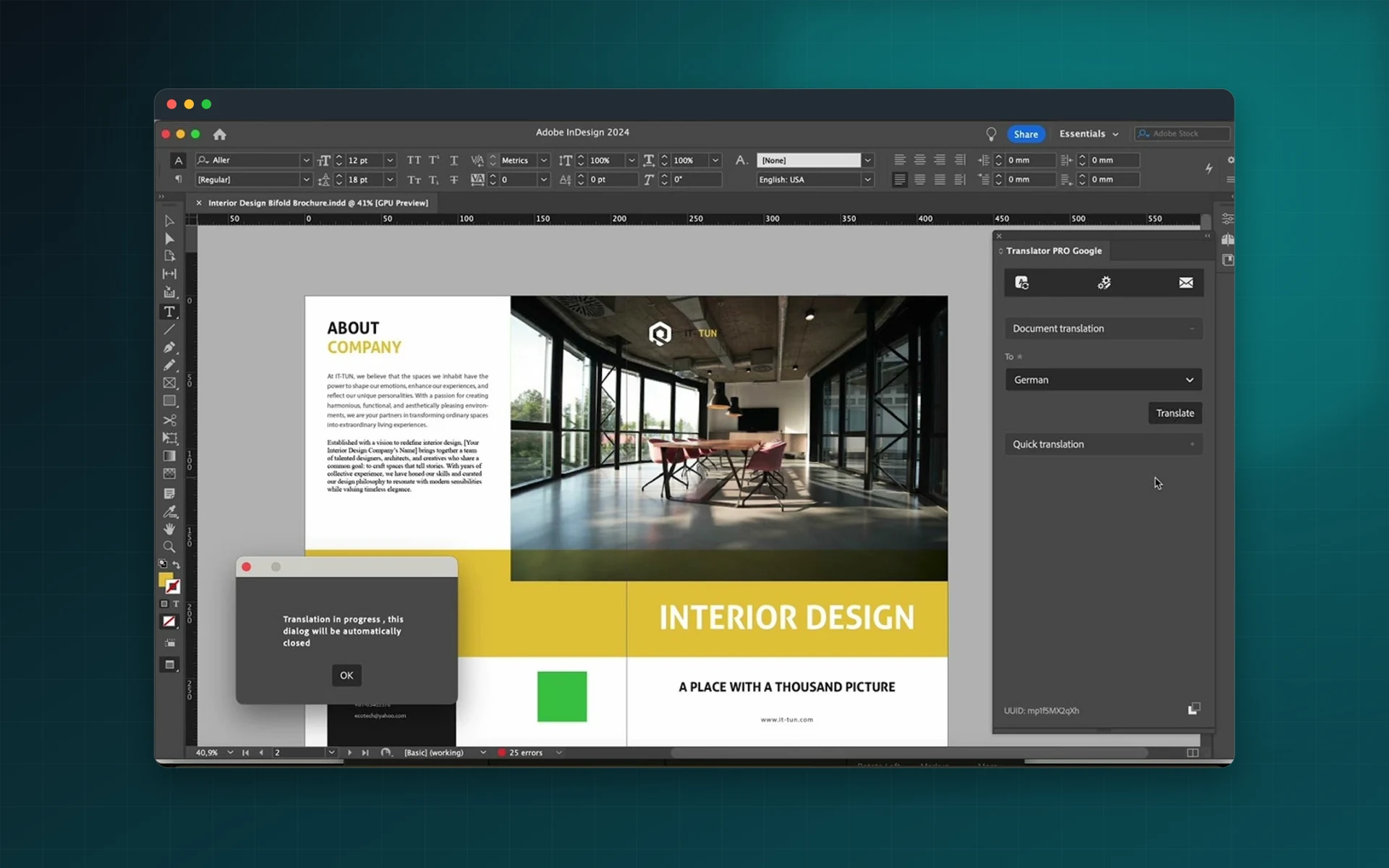Select the Page tool
This screenshot has width=1389, height=868.
(x=169, y=256)
